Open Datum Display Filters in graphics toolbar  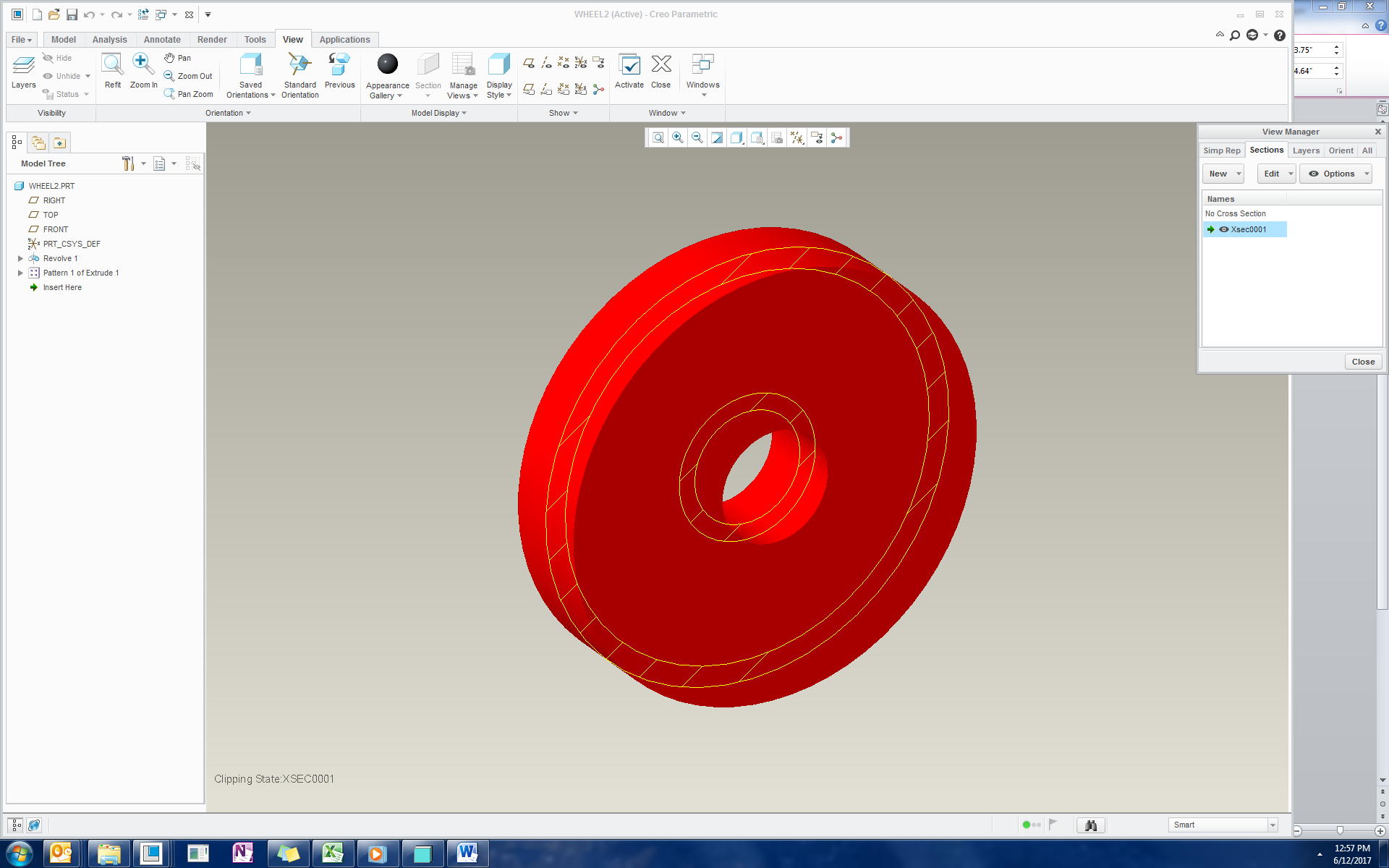point(797,137)
